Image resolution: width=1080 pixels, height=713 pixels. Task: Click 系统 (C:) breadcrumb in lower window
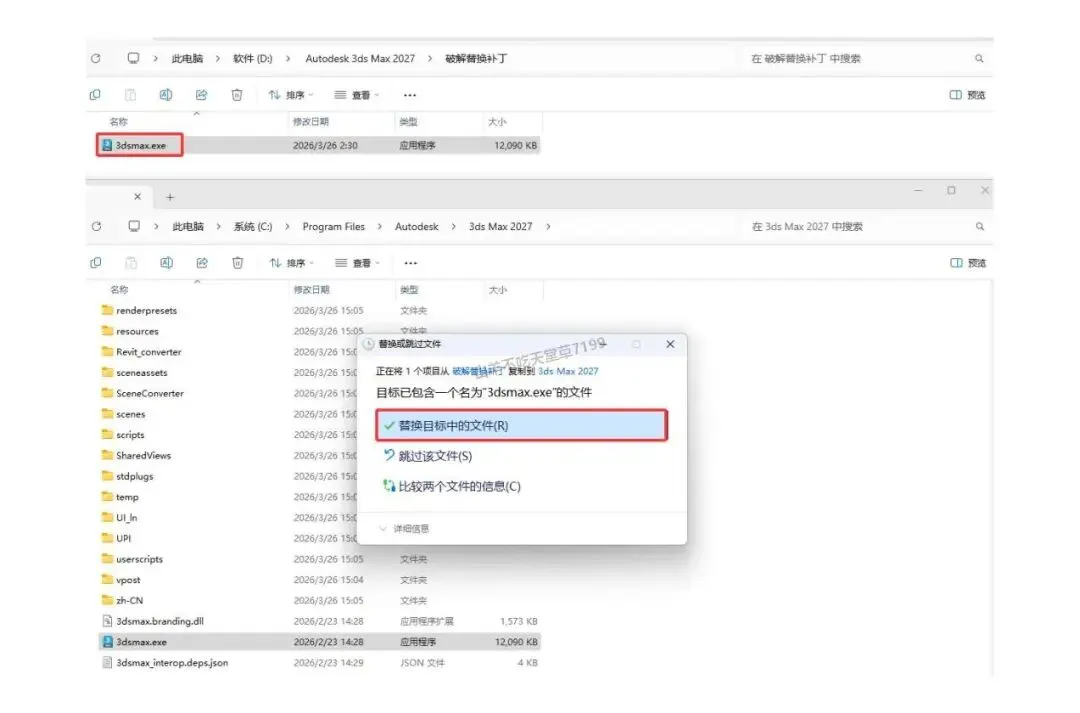pyautogui.click(x=253, y=227)
